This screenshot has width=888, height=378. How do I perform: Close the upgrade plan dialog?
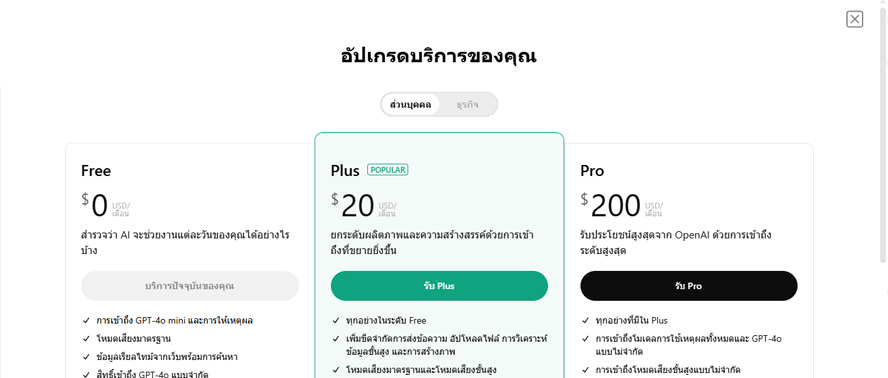coord(855,19)
